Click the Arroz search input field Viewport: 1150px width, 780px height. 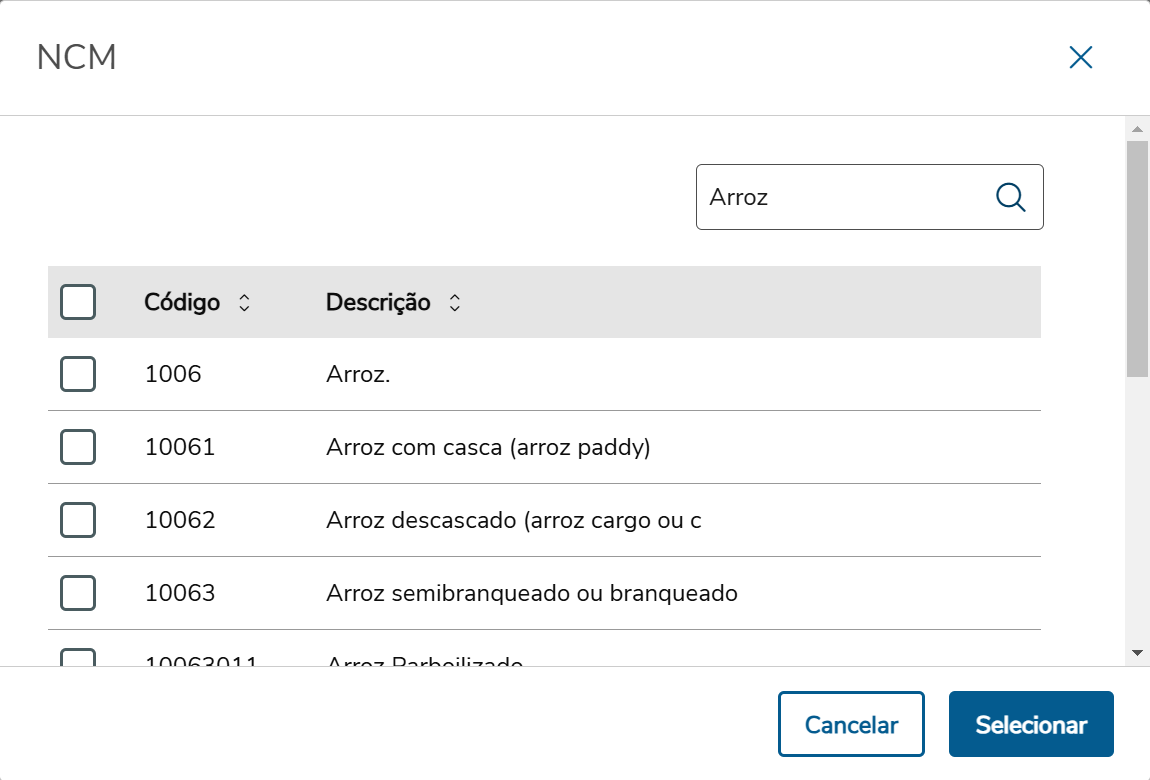click(x=840, y=197)
